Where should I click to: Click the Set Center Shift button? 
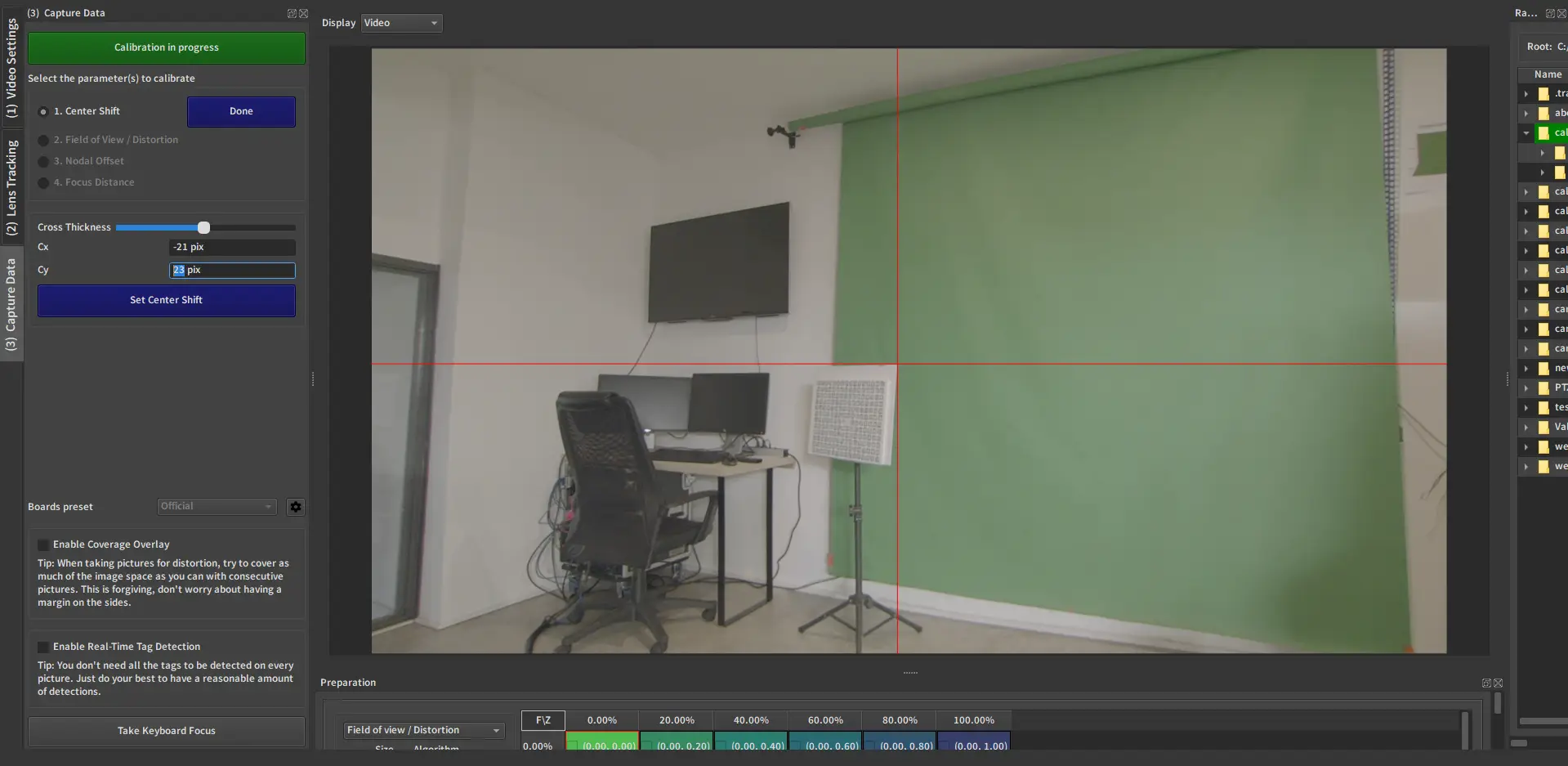tap(166, 301)
